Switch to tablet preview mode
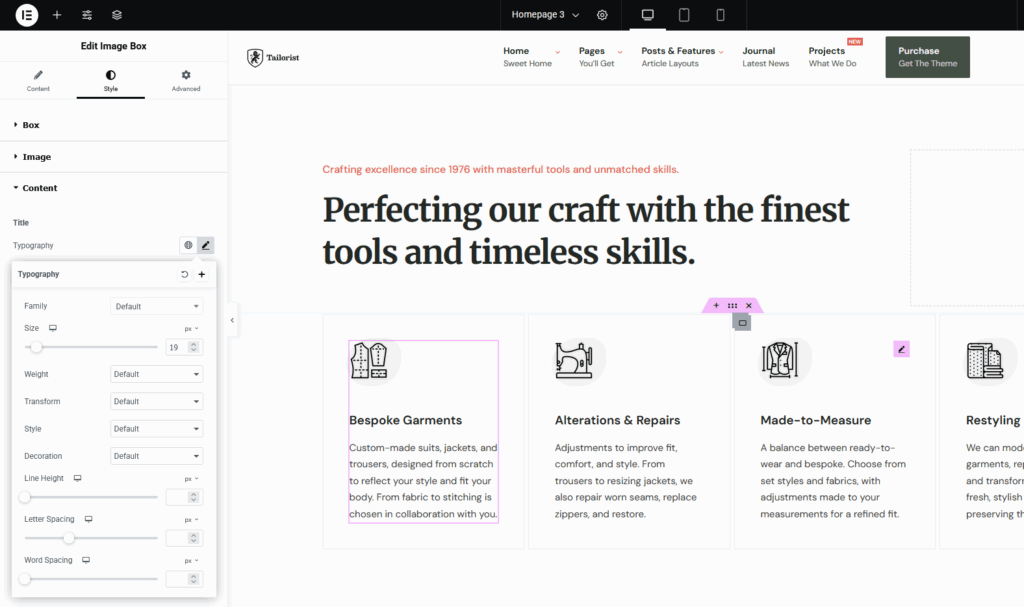The width and height of the screenshot is (1024, 607). pyautogui.click(x=684, y=15)
